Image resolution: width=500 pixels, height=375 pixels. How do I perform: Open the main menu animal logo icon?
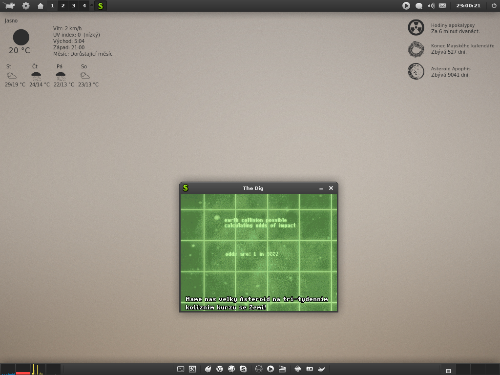click(x=10, y=6)
